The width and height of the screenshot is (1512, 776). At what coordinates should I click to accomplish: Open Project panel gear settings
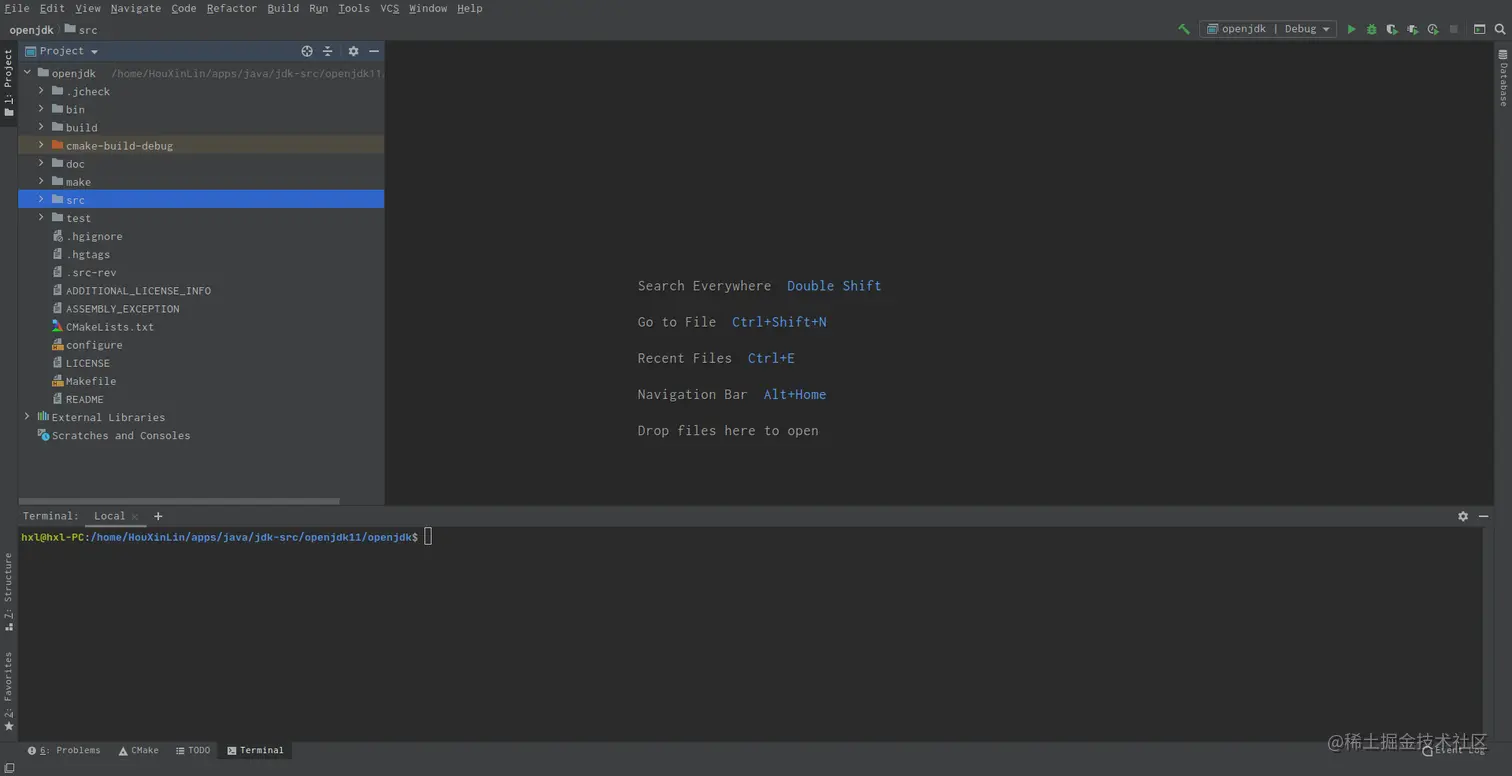353,51
